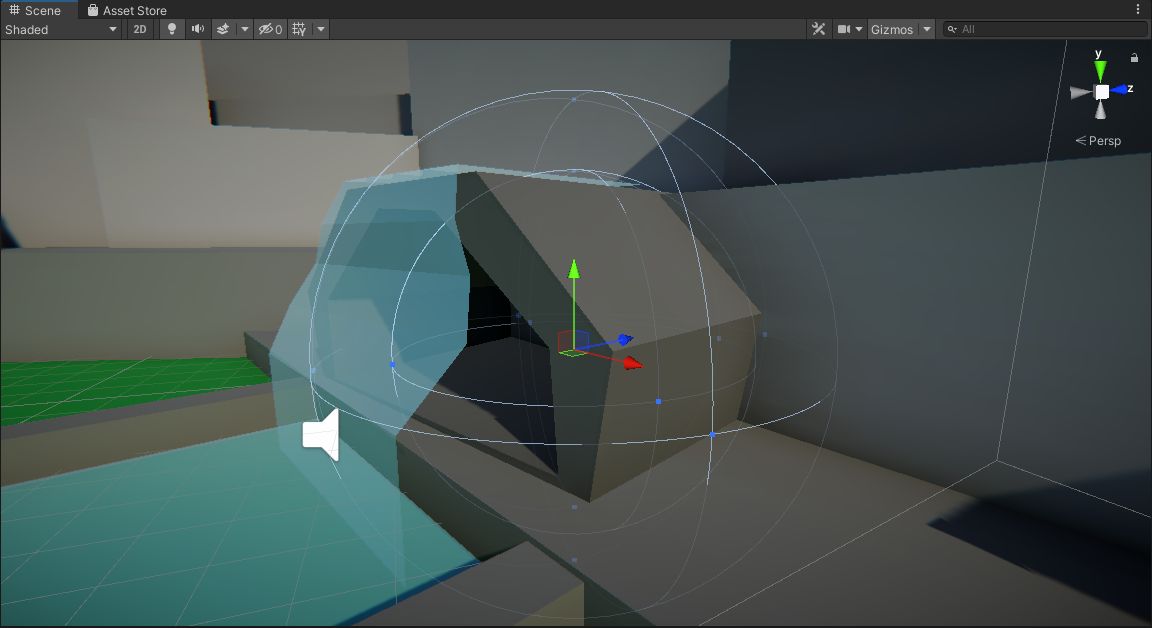The height and width of the screenshot is (628, 1152).
Task: Open the scene window options menu
Action: (1138, 10)
